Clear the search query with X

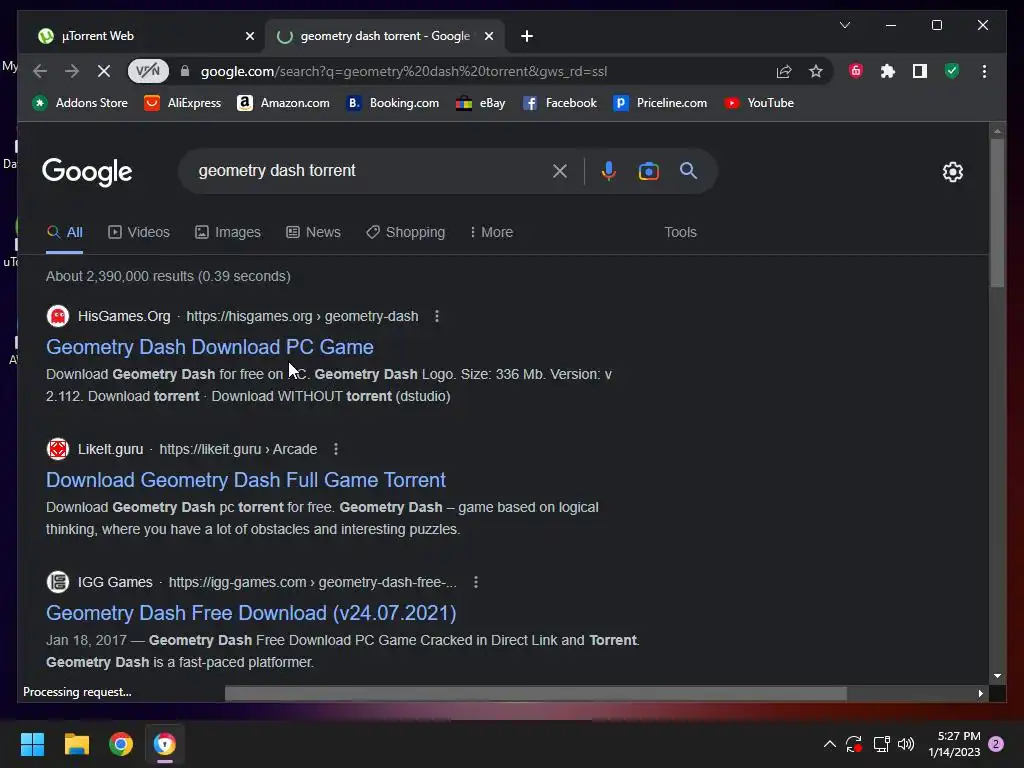[560, 171]
